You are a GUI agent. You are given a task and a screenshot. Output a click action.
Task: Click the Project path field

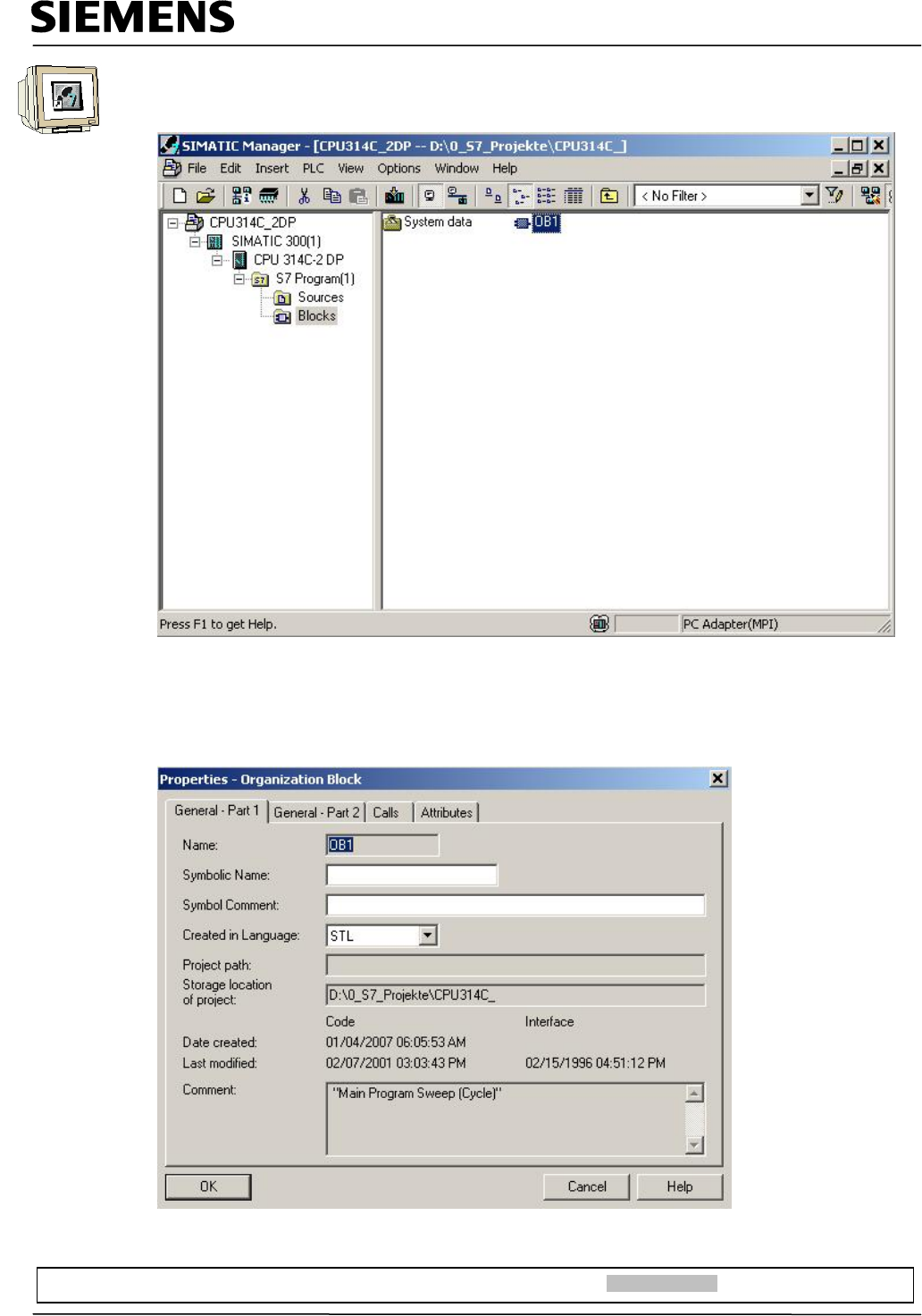[x=515, y=965]
